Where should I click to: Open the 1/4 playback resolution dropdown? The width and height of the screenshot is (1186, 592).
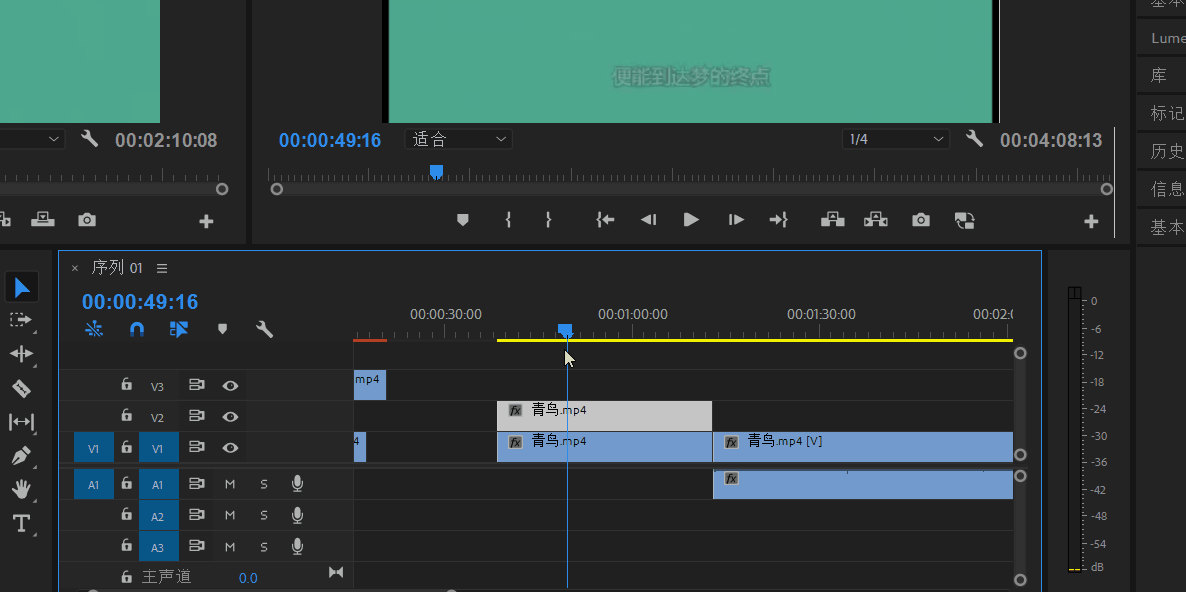coord(896,139)
